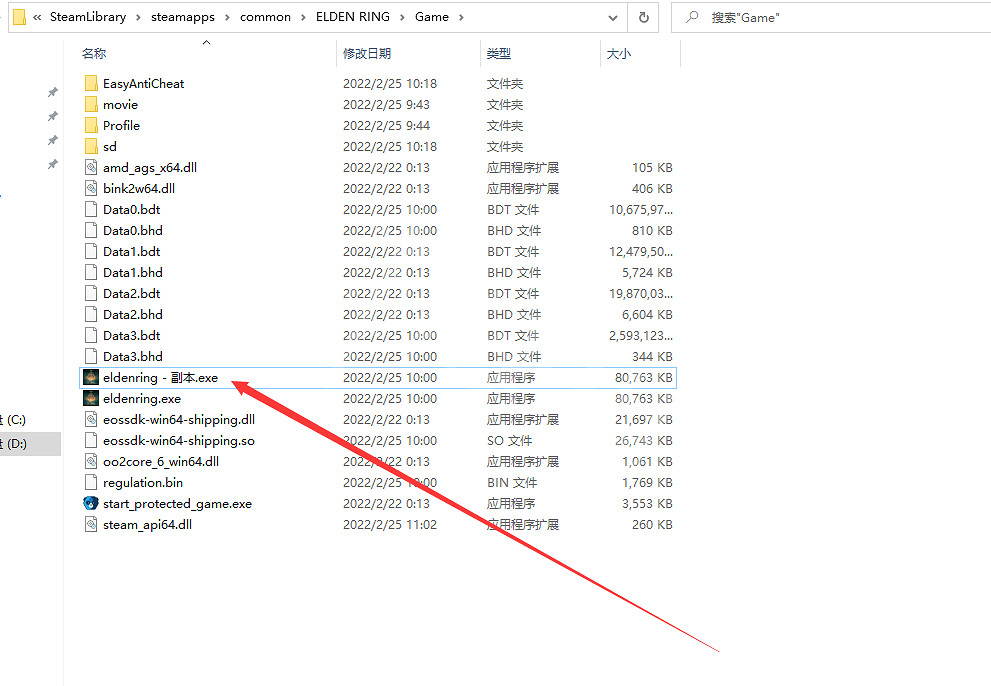Click the refresh button beside address bar
Image resolution: width=991 pixels, height=686 pixels.
pos(643,17)
